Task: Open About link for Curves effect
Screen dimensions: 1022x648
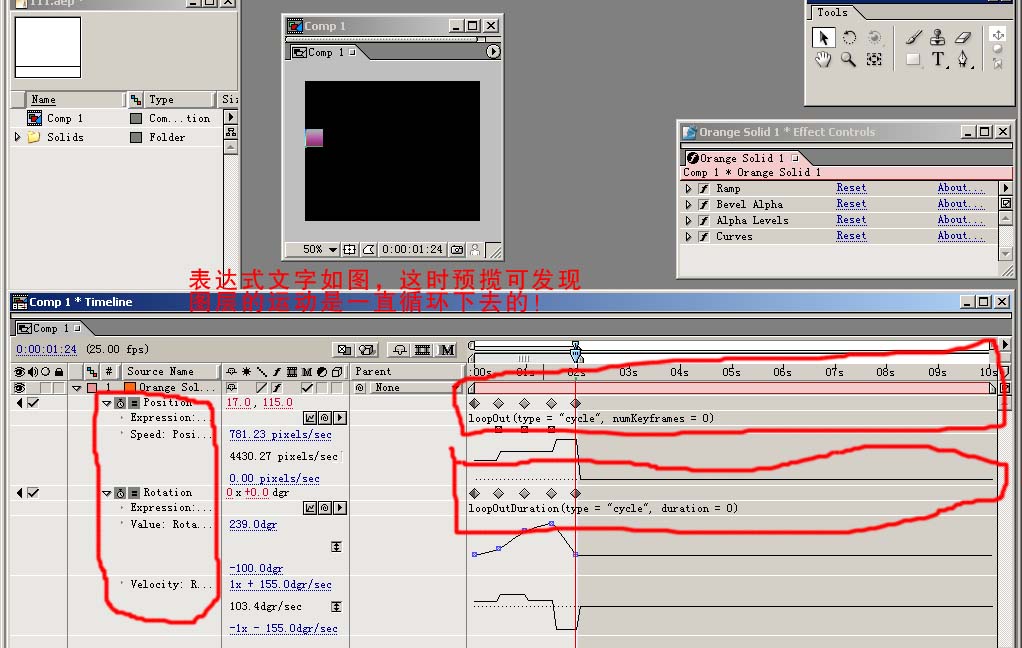Action: coord(960,236)
